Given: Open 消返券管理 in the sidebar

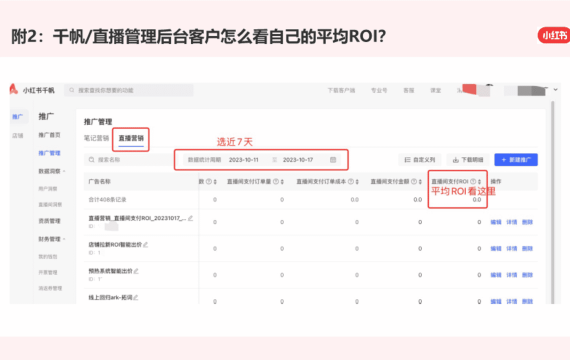Looking at the screenshot, I should tap(50, 288).
